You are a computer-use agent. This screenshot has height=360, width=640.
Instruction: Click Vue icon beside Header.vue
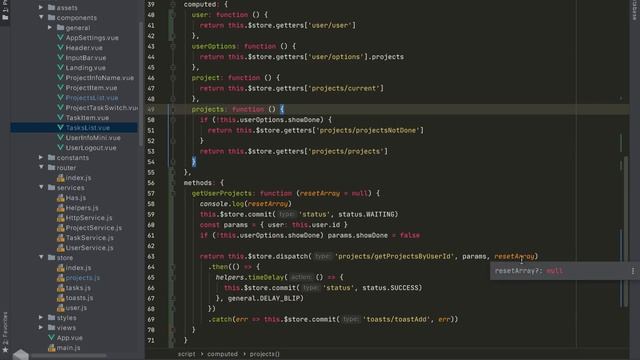pyautogui.click(x=60, y=47)
